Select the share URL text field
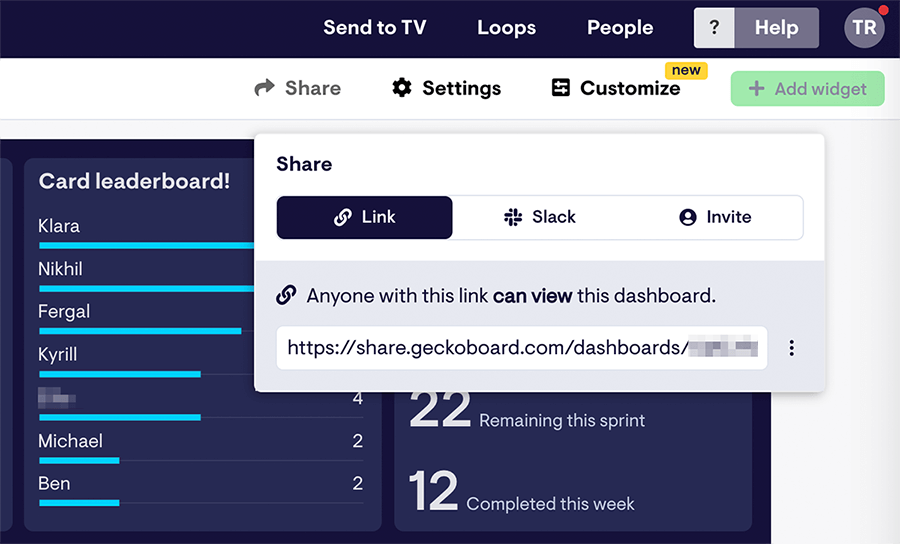Viewport: 900px width, 544px height. (522, 348)
